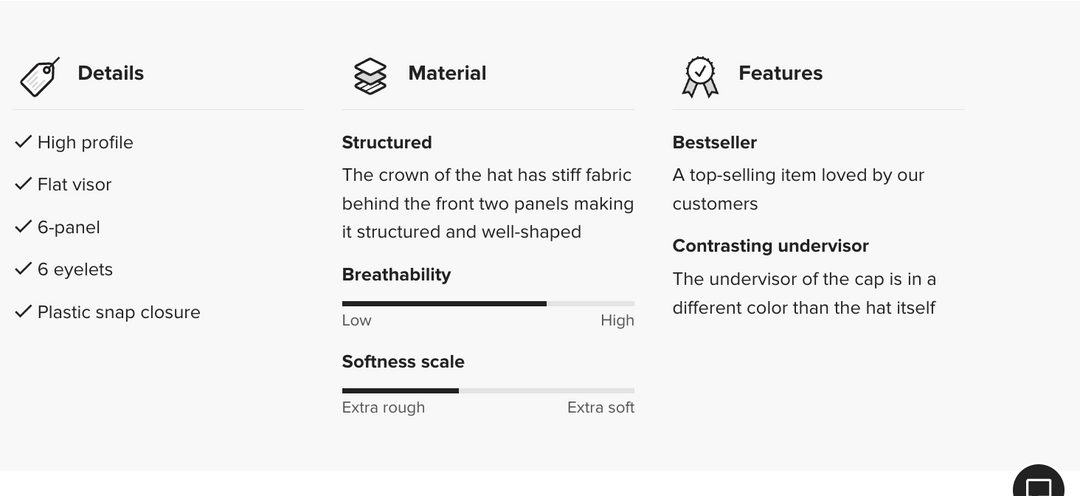Screen dimensions: 1080x496
Task: Click the checkmark beside 6 eyelets
Action: pos(24,269)
